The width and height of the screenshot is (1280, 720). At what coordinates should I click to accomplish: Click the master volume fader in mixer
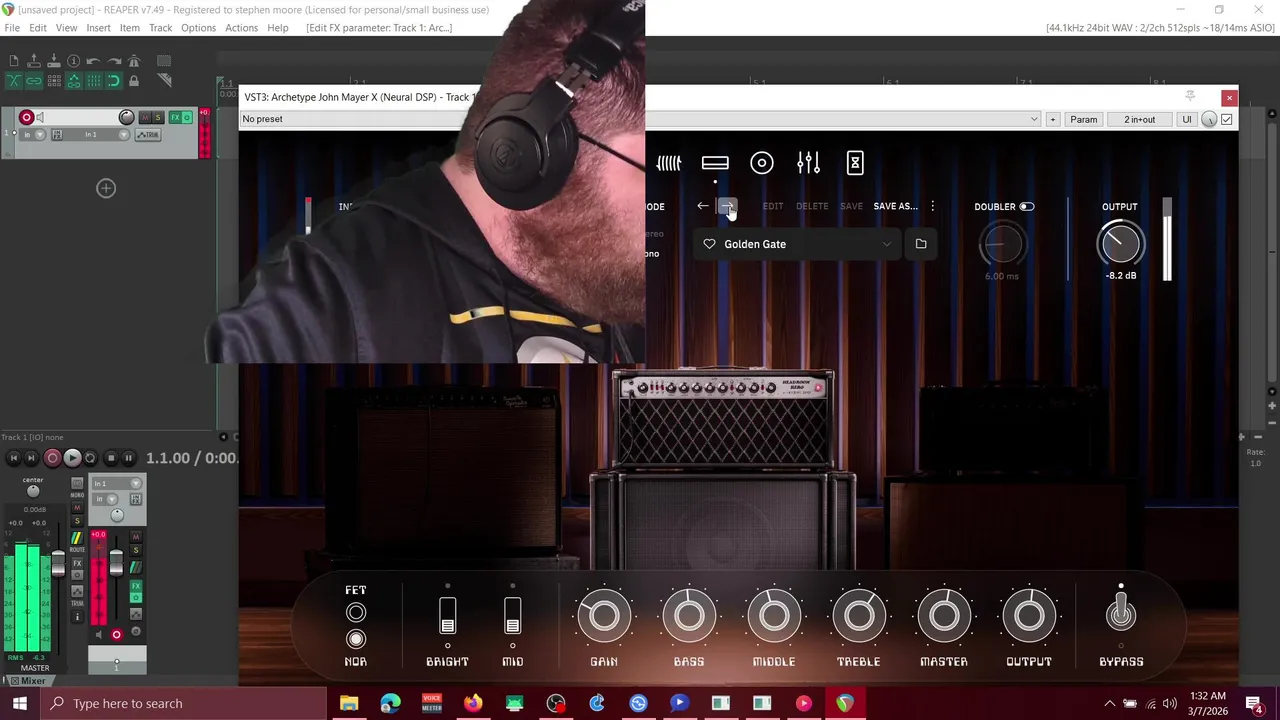(58, 563)
